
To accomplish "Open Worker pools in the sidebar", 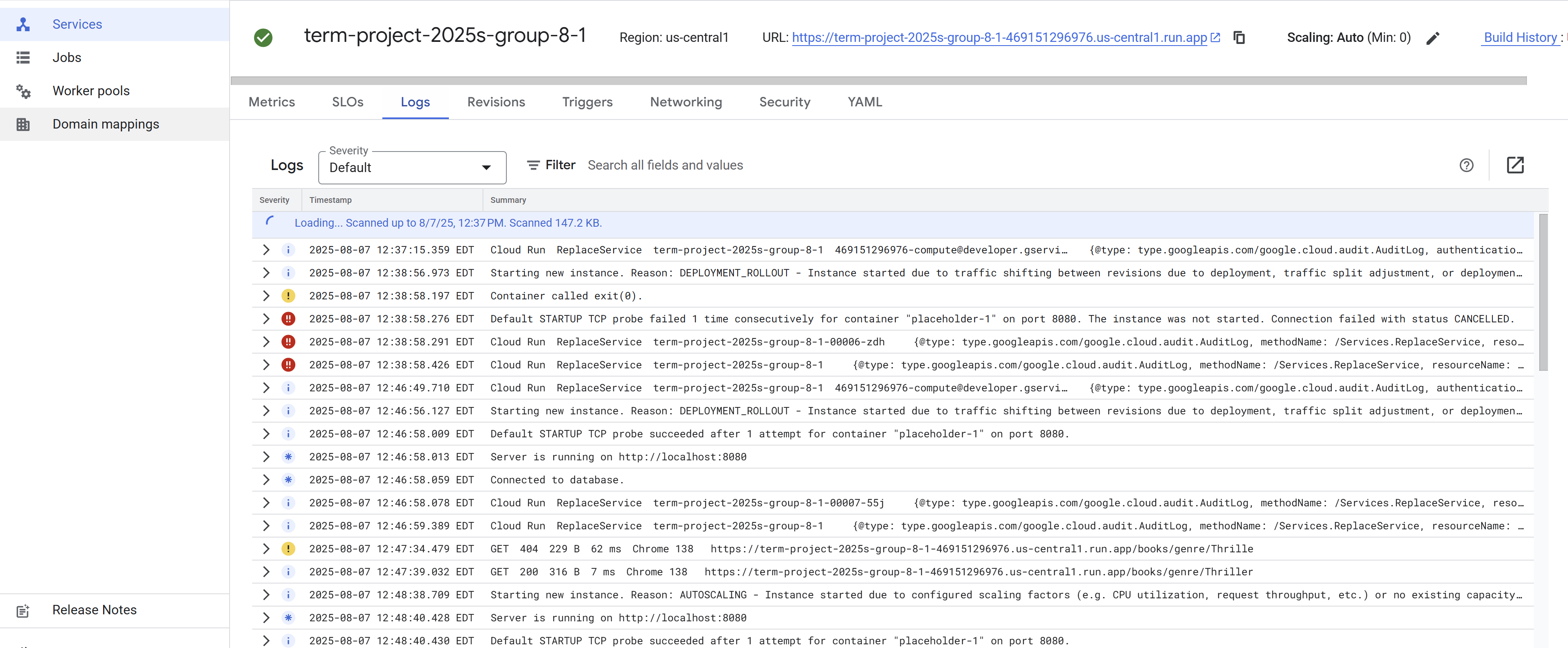I will [91, 91].
